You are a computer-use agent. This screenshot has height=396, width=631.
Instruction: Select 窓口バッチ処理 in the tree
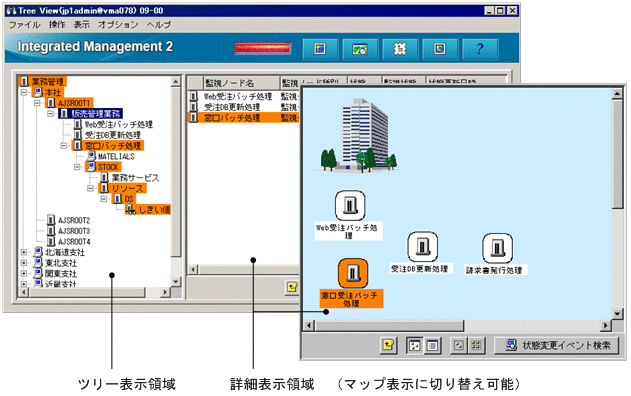tap(107, 145)
